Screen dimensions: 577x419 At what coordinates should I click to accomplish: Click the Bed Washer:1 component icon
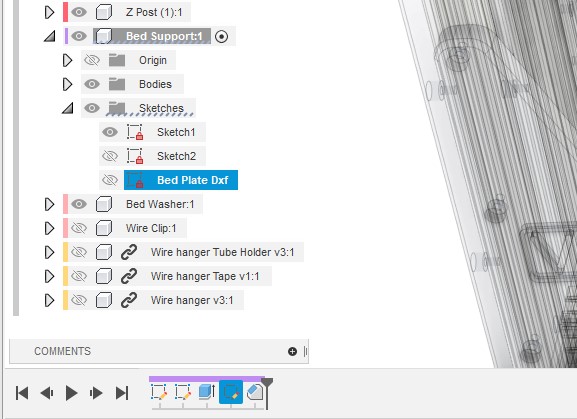[x=104, y=204]
